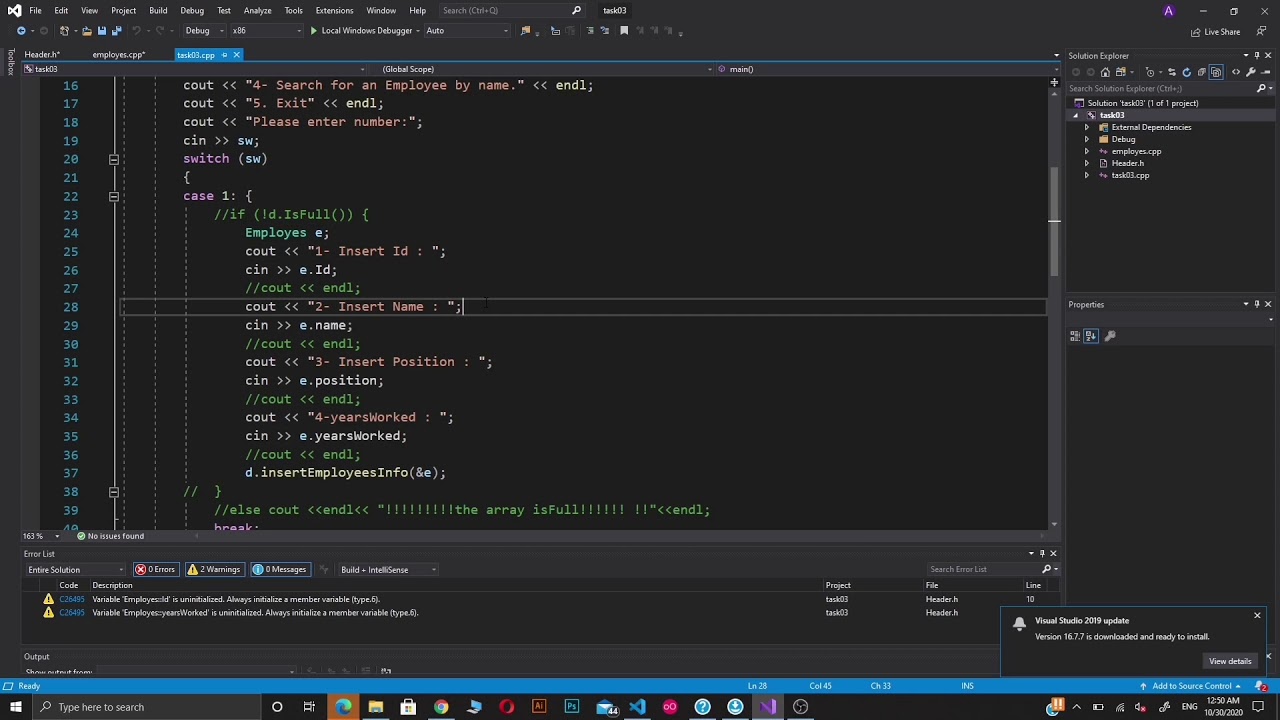Dismiss the Visual Studio 2019 update notification
The image size is (1280, 720).
[x=1257, y=616]
